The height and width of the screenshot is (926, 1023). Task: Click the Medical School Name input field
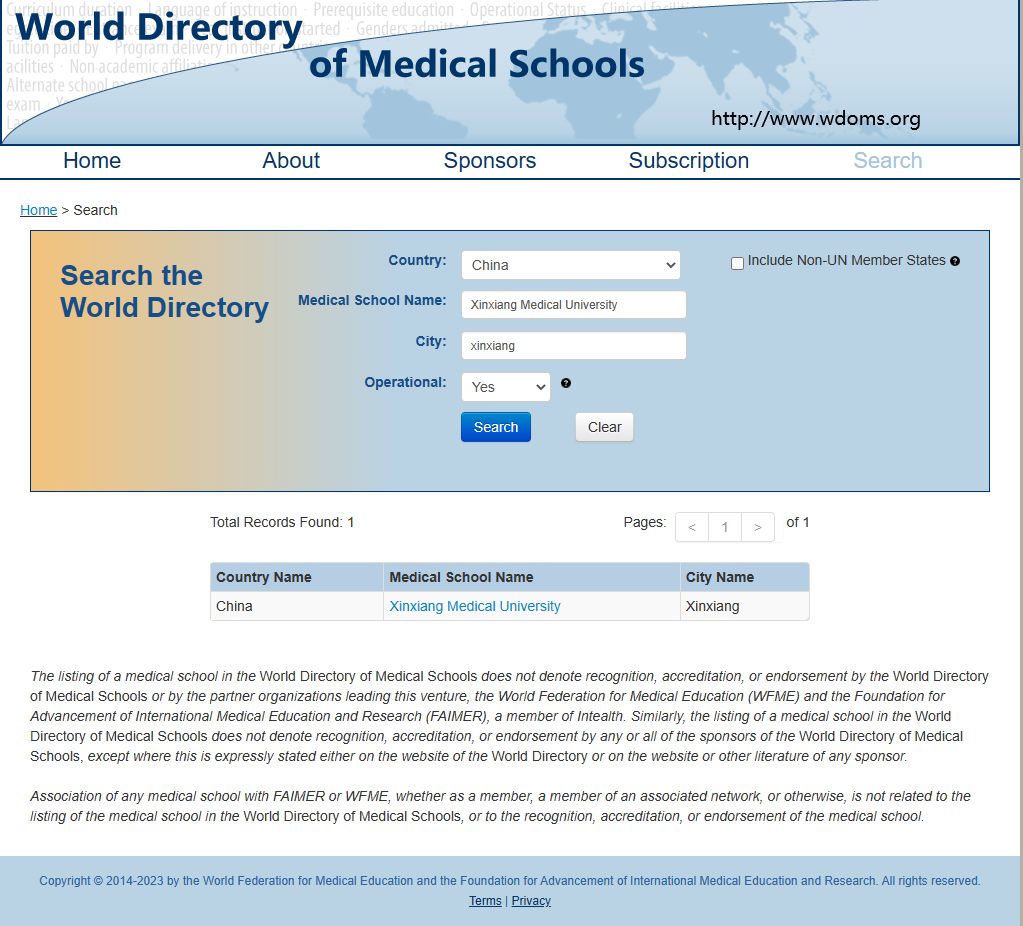[573, 305]
